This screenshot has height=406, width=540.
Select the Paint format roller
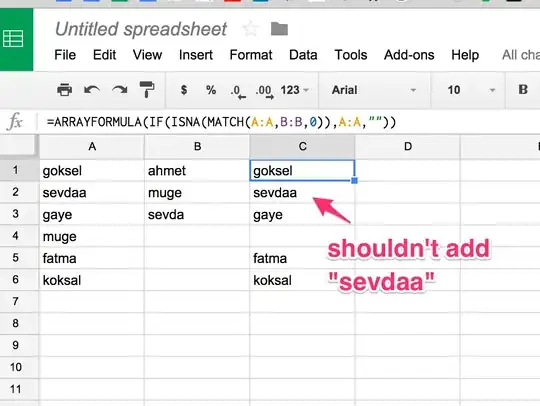click(147, 90)
